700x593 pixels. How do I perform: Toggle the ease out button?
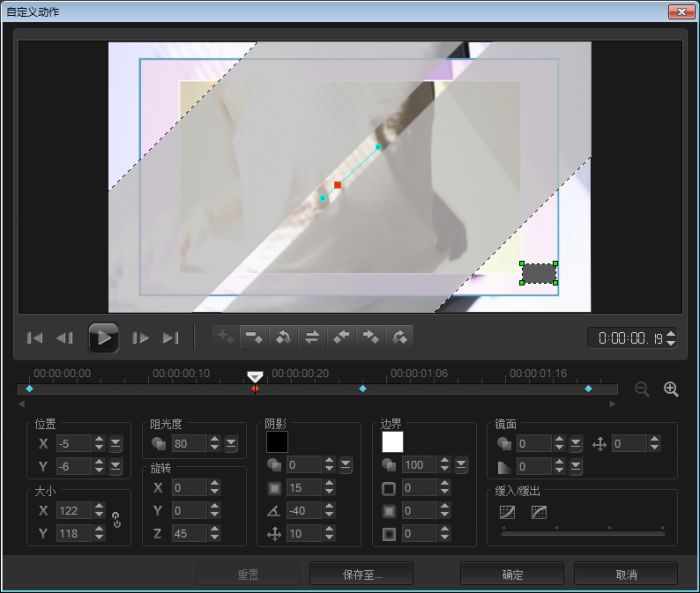point(539,512)
